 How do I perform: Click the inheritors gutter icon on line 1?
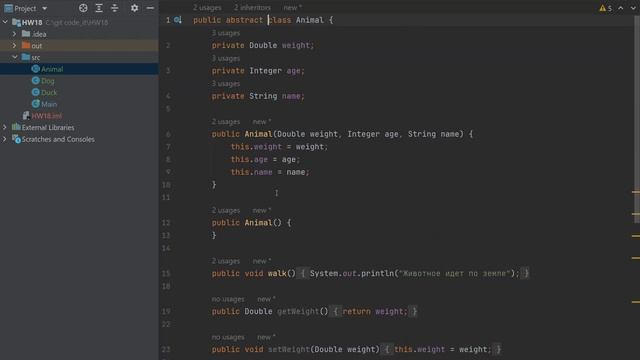tap(178, 20)
